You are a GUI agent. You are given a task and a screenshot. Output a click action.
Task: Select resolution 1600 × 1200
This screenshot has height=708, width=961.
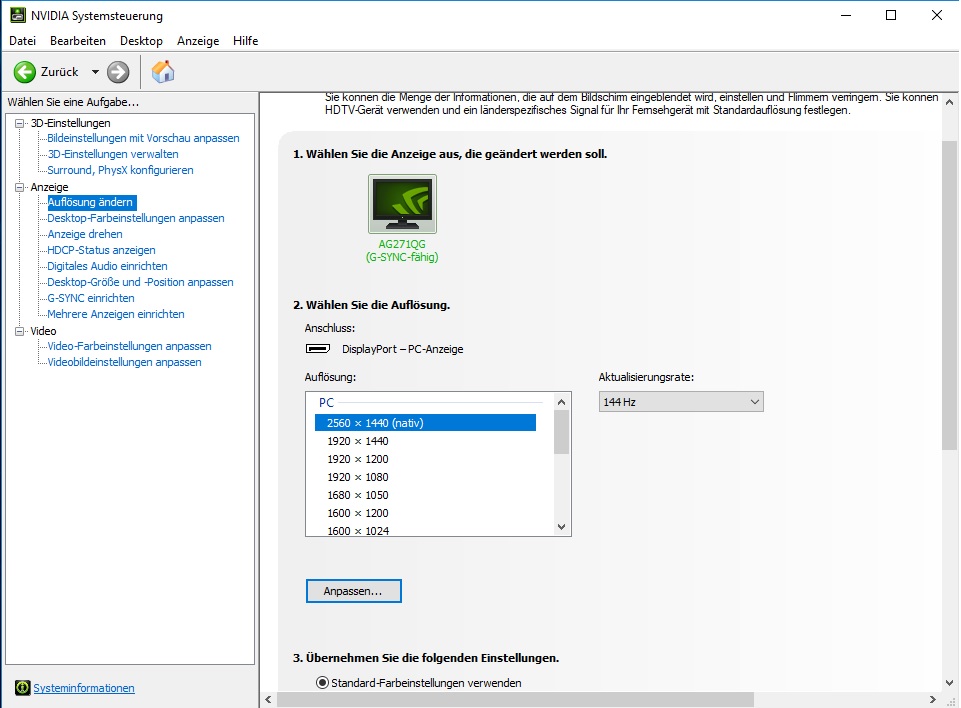click(357, 513)
